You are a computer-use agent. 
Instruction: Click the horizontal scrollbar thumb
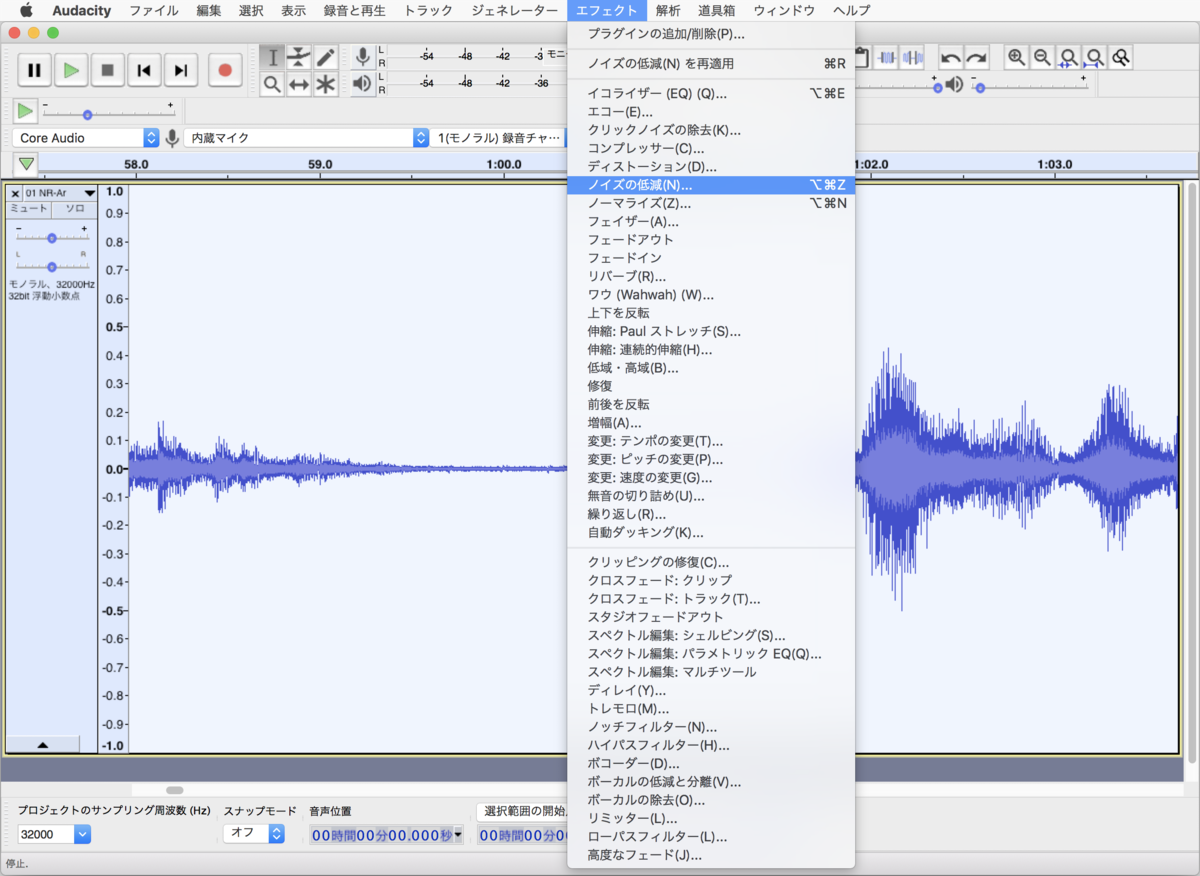[175, 791]
